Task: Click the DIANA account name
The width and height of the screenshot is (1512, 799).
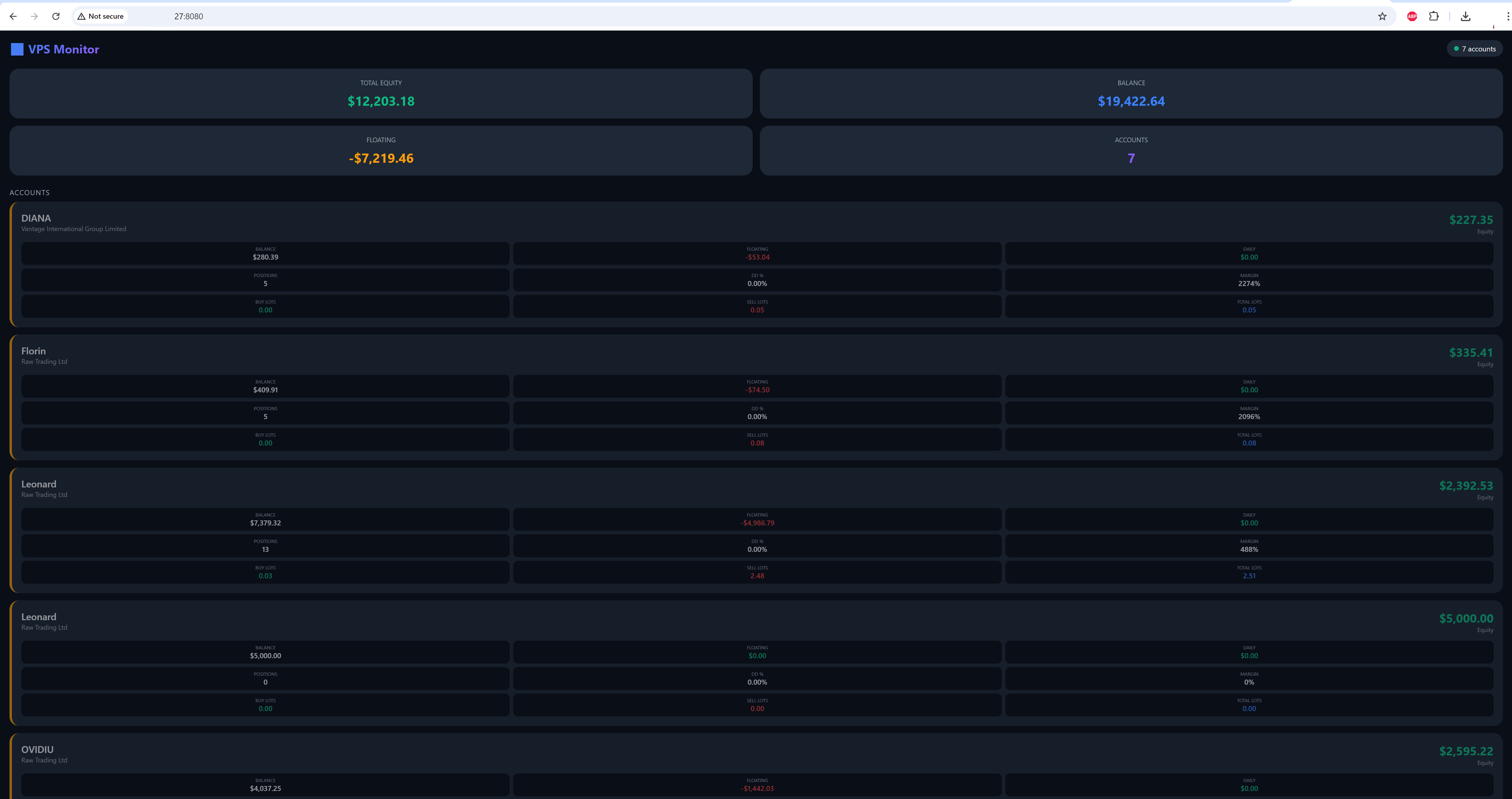Action: click(36, 218)
